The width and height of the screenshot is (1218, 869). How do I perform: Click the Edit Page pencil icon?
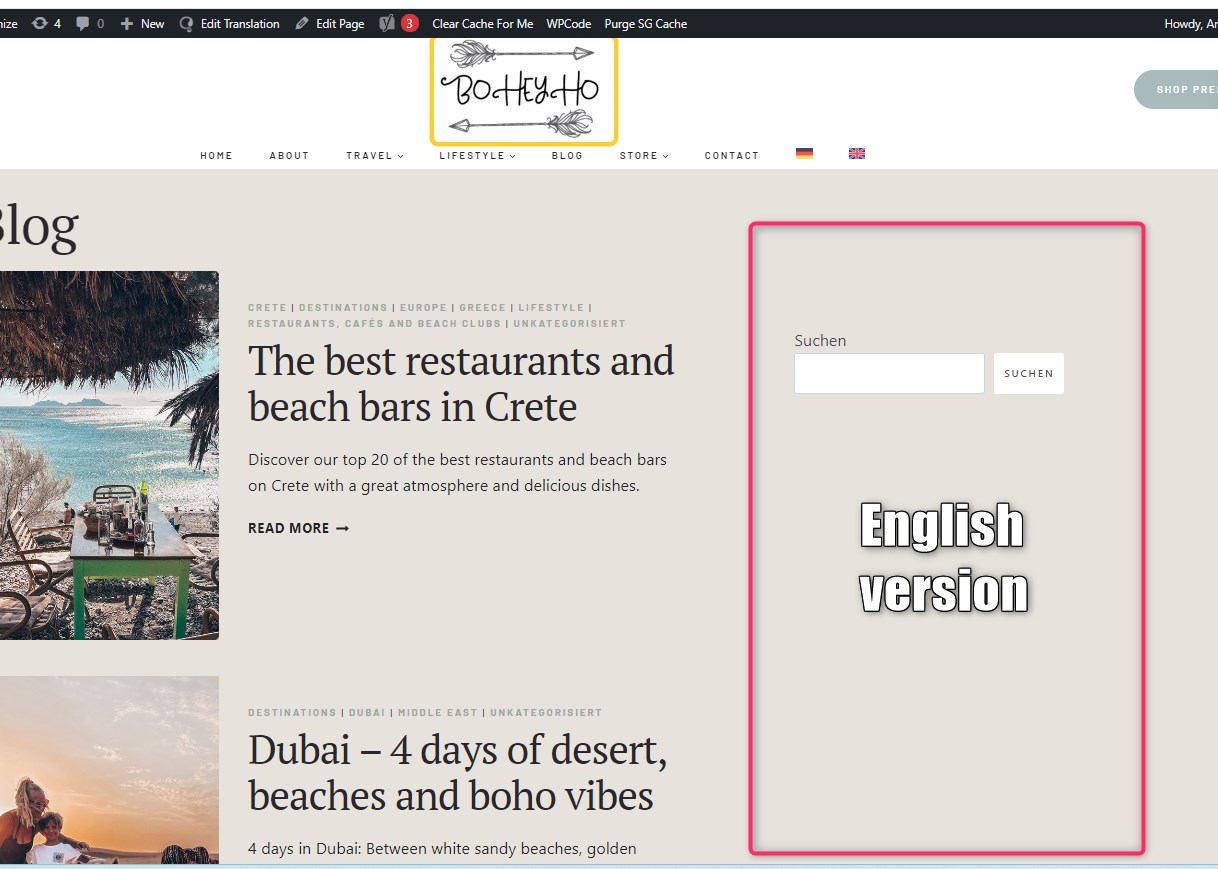point(302,23)
